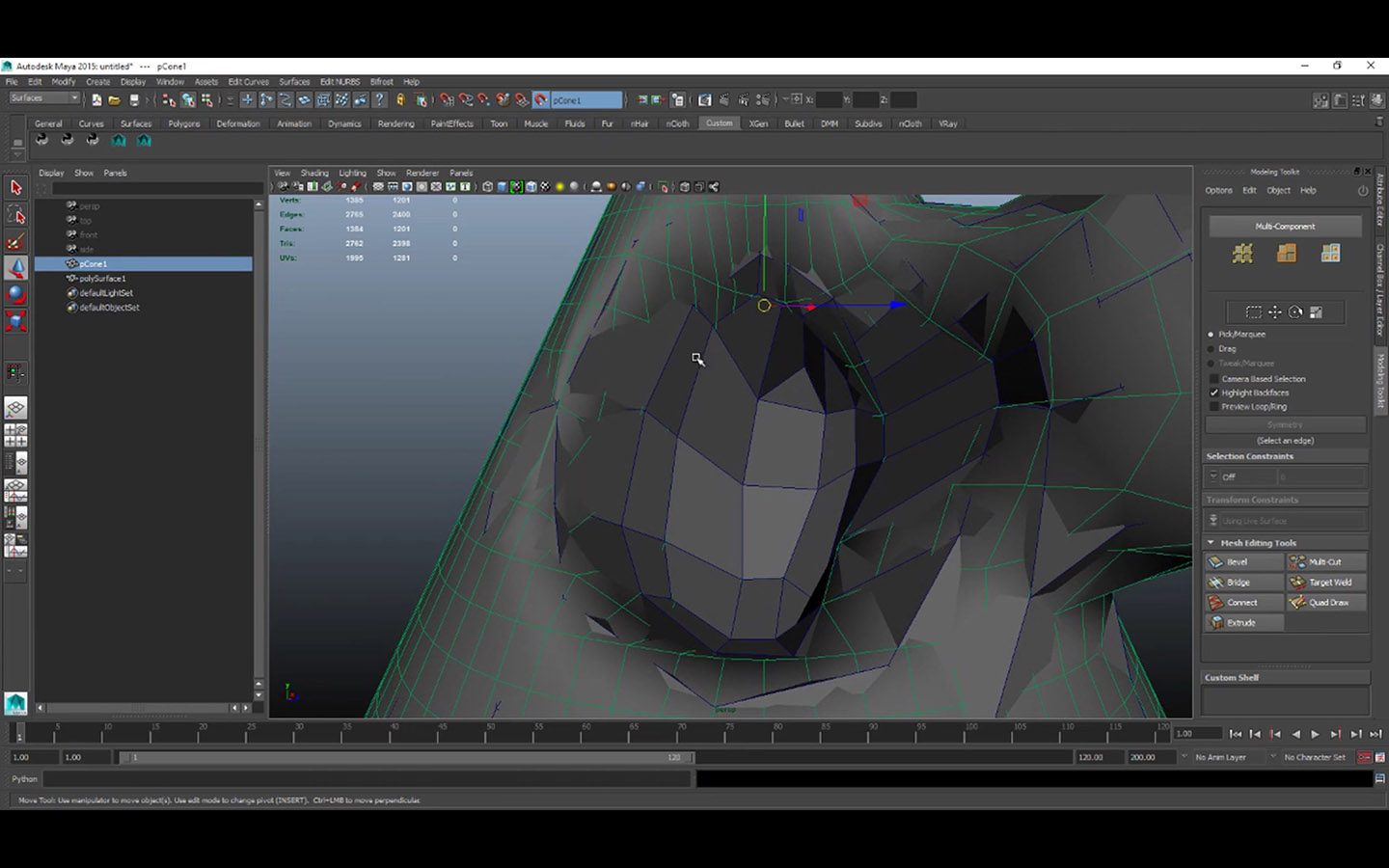Image resolution: width=1389 pixels, height=868 pixels.
Task: Uncheck Highlight Backfaces checkbox
Action: pos(1214,393)
